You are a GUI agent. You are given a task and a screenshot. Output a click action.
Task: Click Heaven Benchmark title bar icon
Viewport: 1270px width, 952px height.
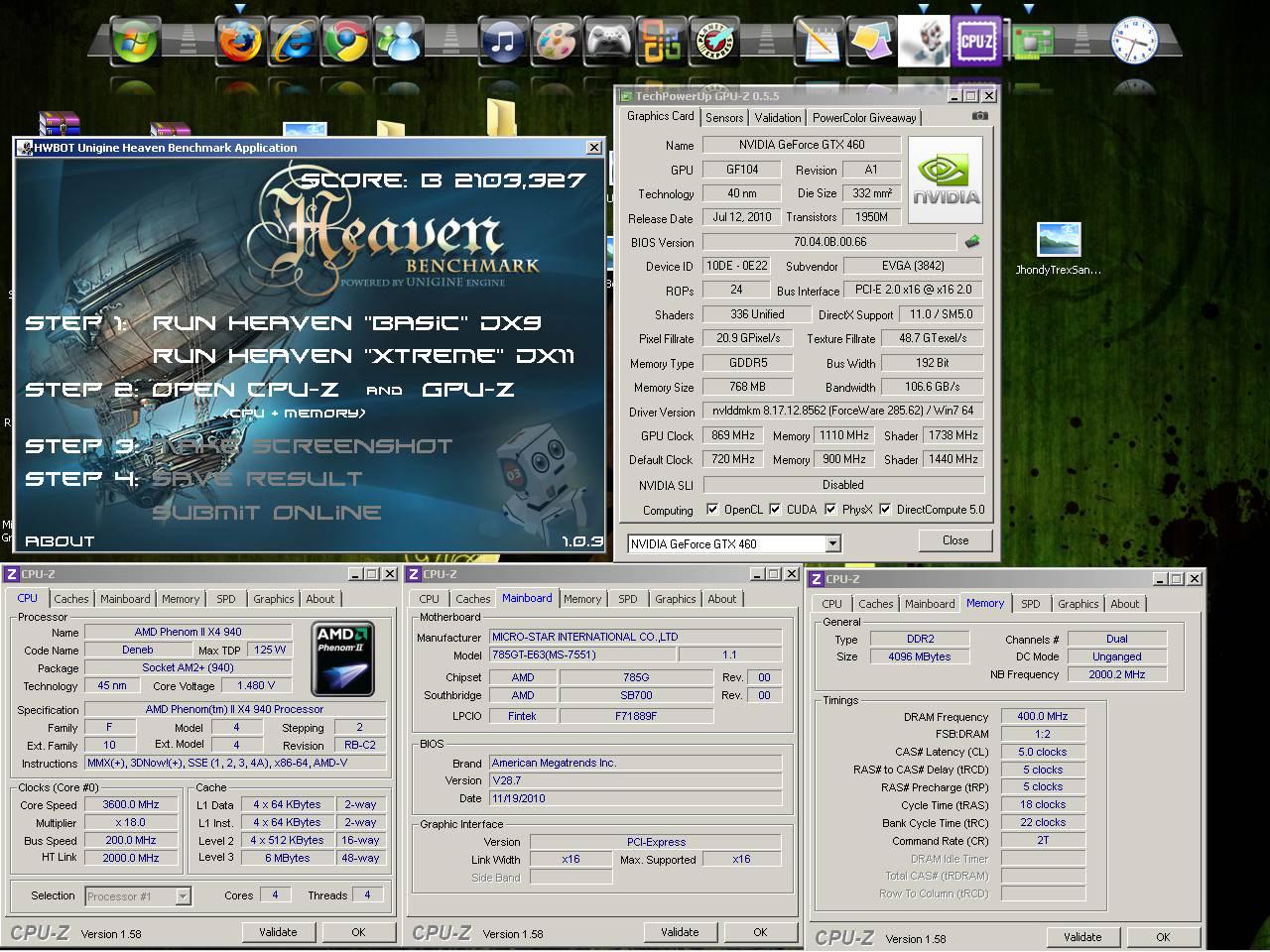point(24,148)
